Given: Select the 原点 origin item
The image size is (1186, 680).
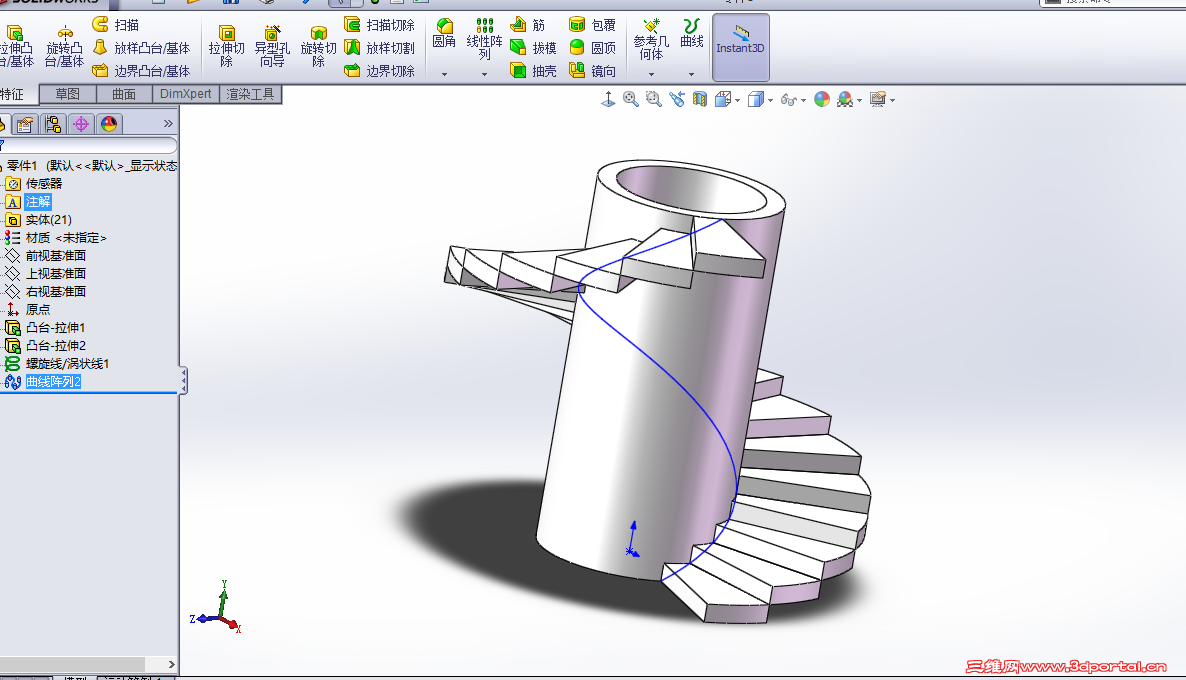Looking at the screenshot, I should (28, 309).
